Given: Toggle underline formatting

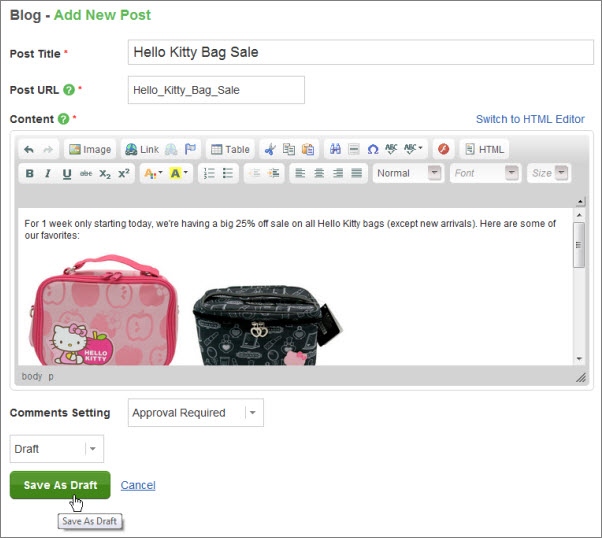Looking at the screenshot, I should [x=67, y=174].
